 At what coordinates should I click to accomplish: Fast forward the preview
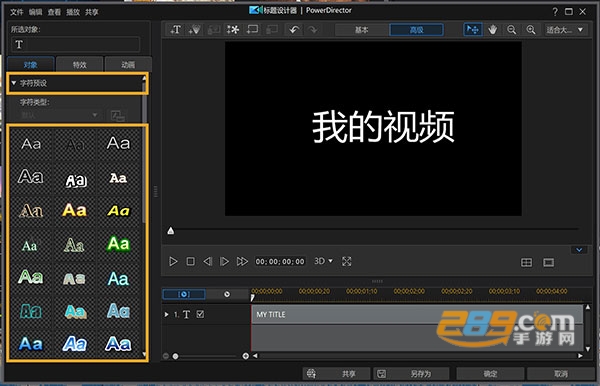(x=242, y=261)
